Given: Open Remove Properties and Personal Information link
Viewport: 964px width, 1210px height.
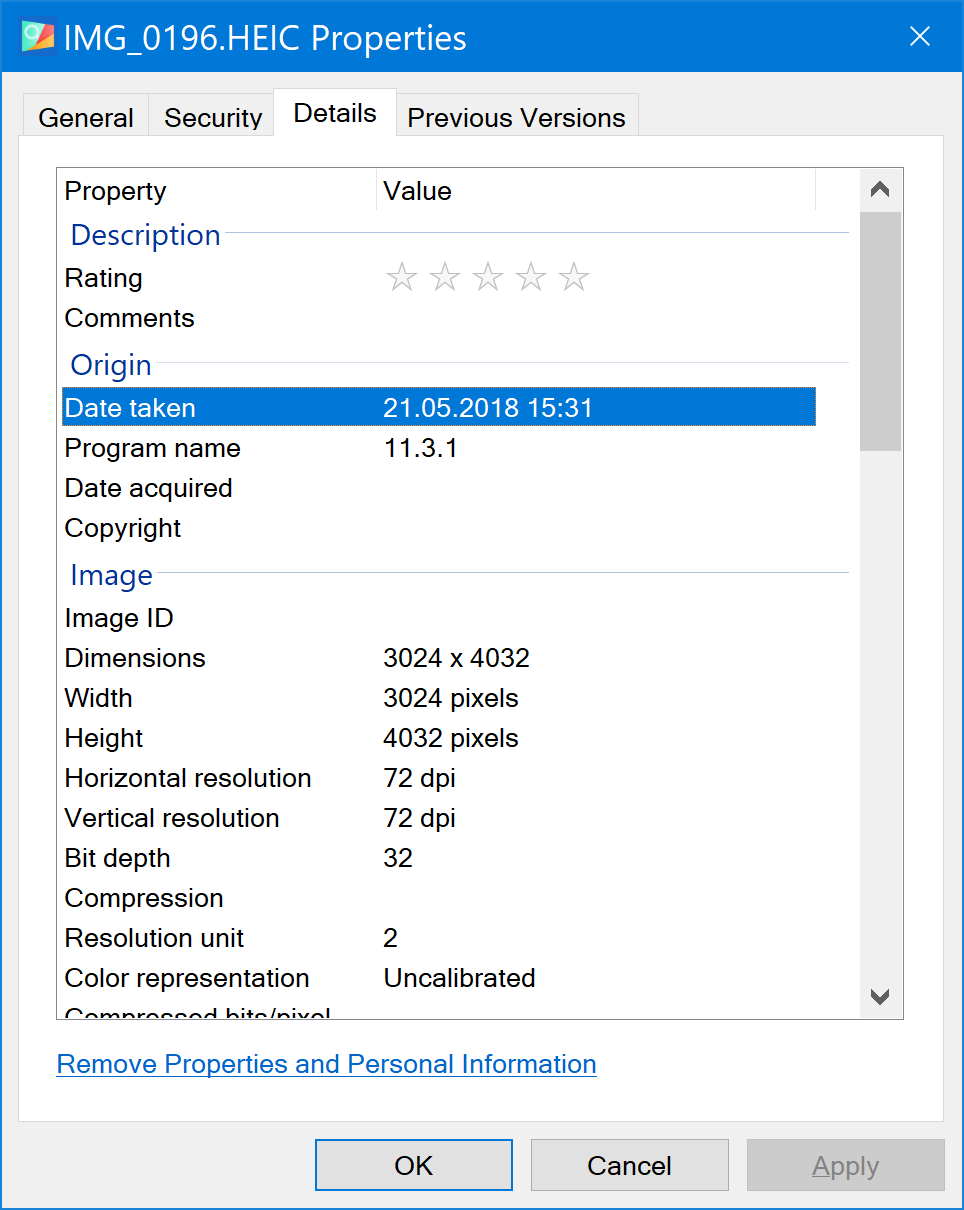Looking at the screenshot, I should click(x=326, y=1064).
